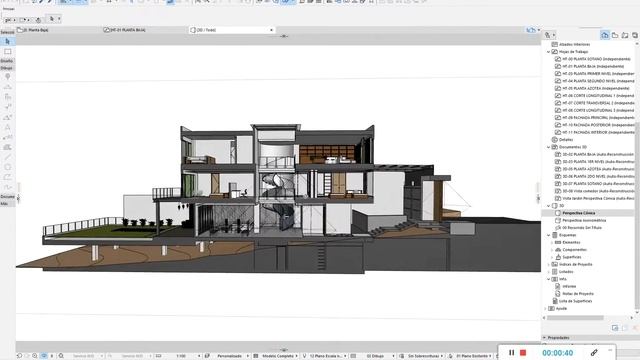640x360 pixels.
Task: Select the Arrow selection tool
Action: [7, 41]
